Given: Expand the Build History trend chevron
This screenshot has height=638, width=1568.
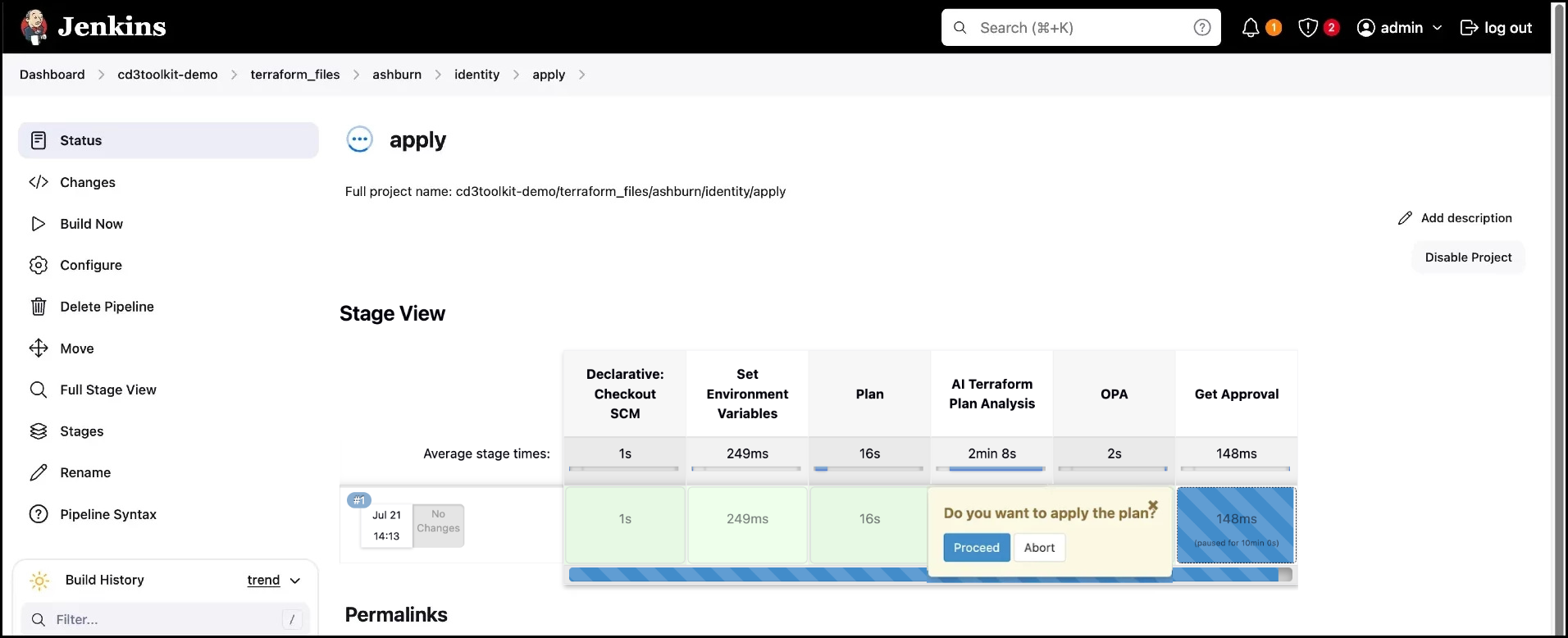Looking at the screenshot, I should coord(295,581).
